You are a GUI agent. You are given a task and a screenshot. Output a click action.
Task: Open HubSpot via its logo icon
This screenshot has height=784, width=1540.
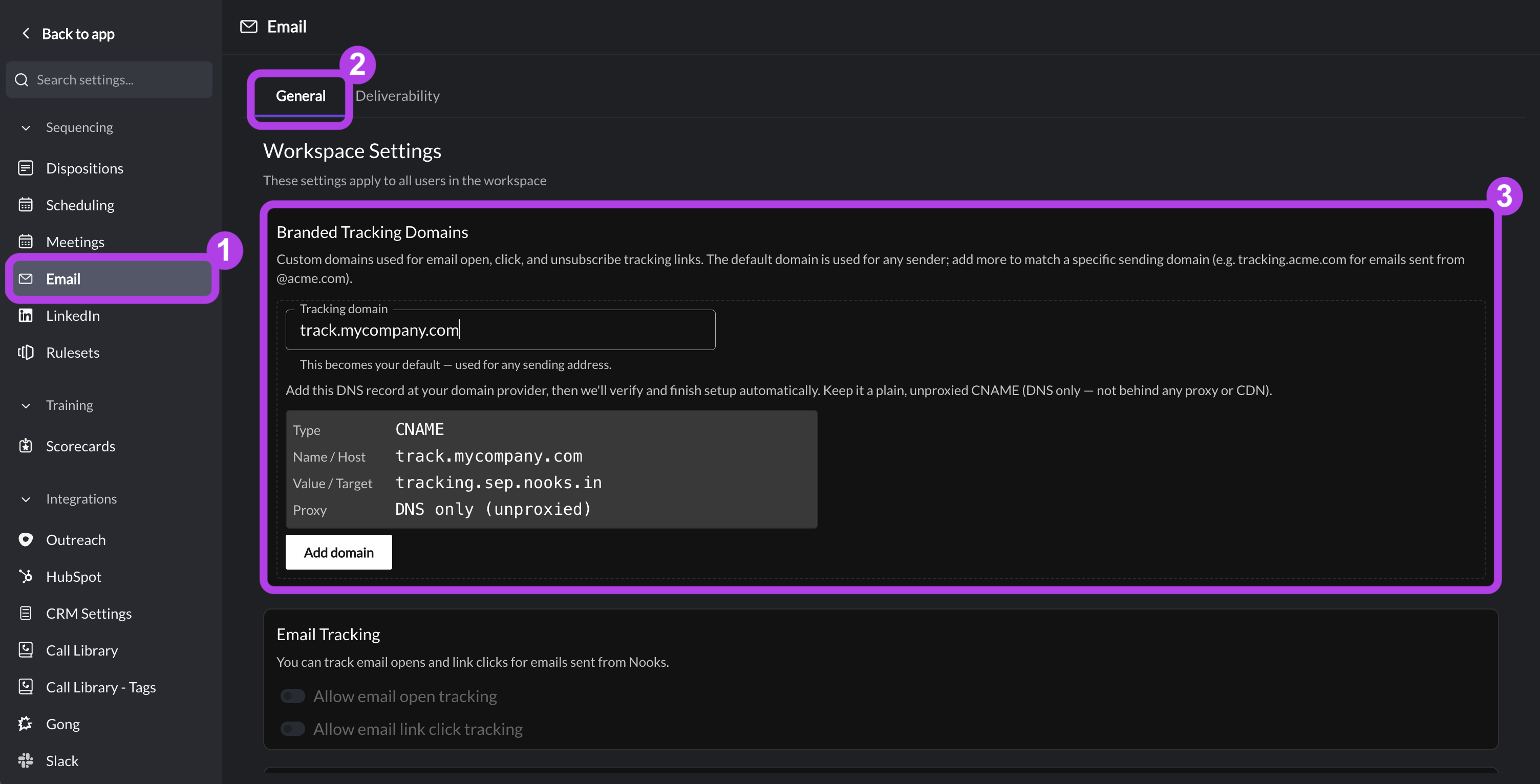(26, 576)
